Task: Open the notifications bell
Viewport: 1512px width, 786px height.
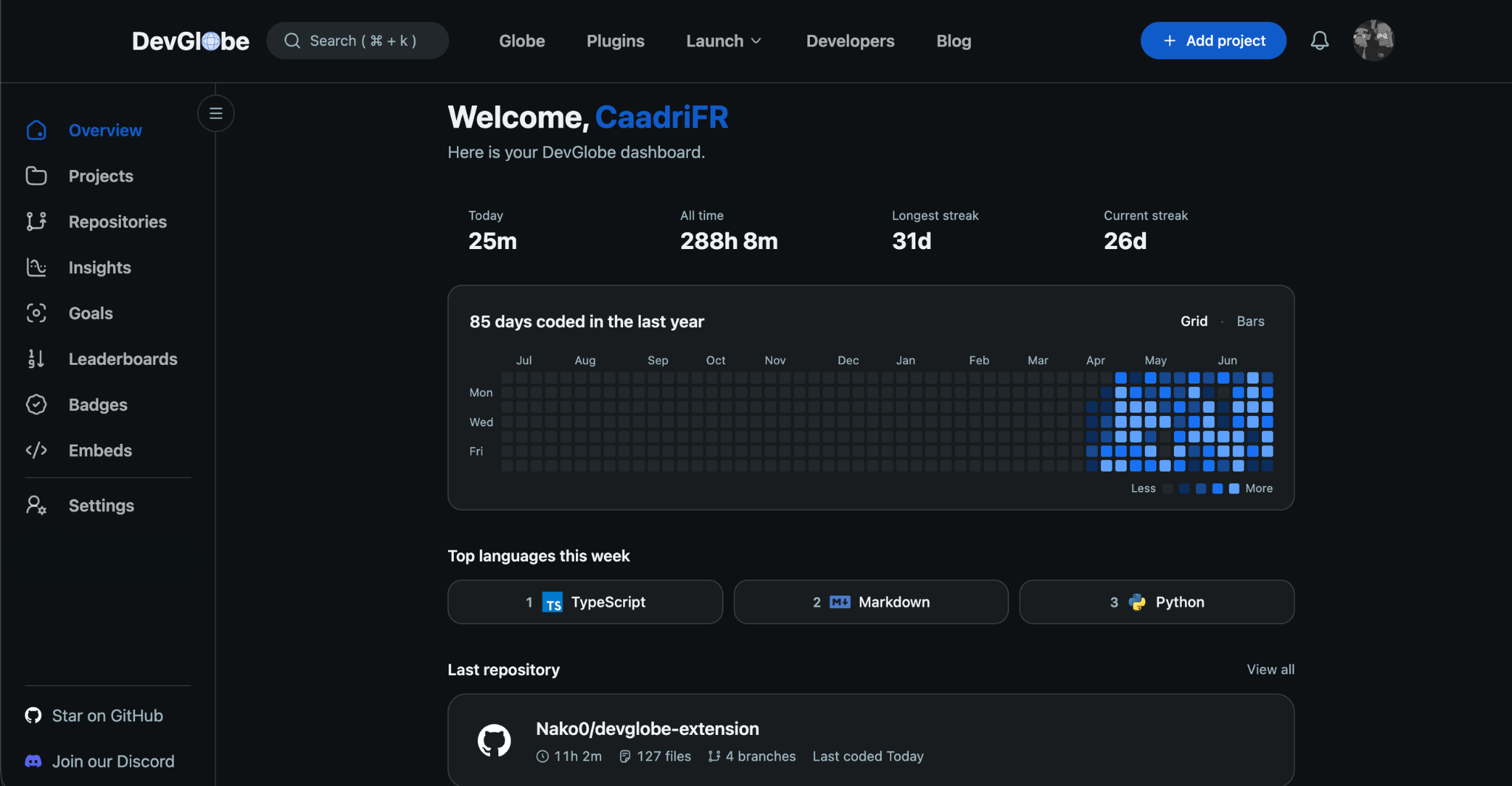Action: pyautogui.click(x=1319, y=41)
